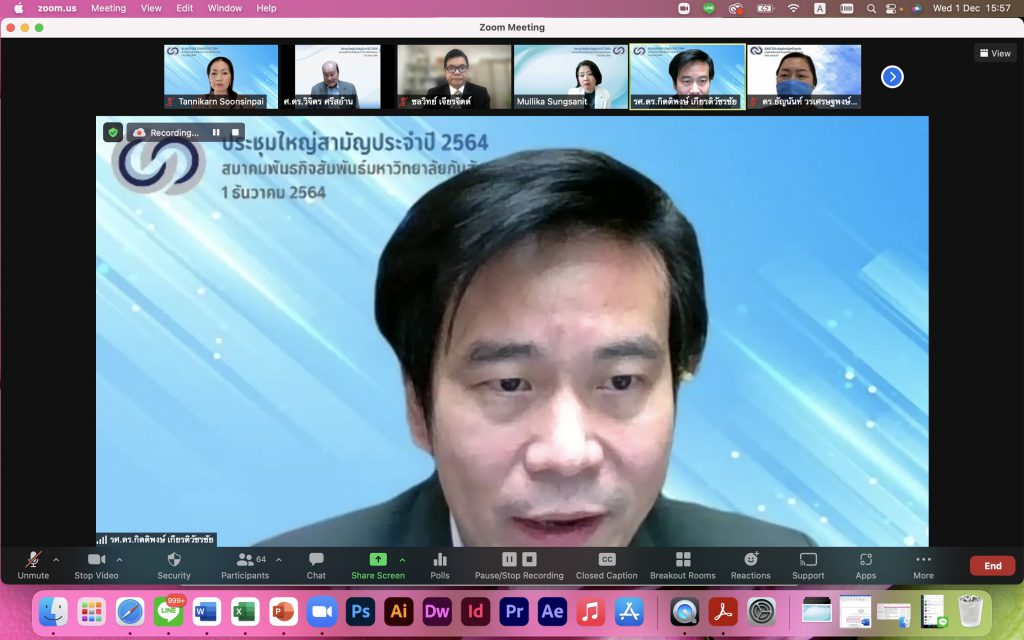Open Premiere Pro from the Dock
Viewport: 1024px width, 640px height.
click(x=514, y=612)
